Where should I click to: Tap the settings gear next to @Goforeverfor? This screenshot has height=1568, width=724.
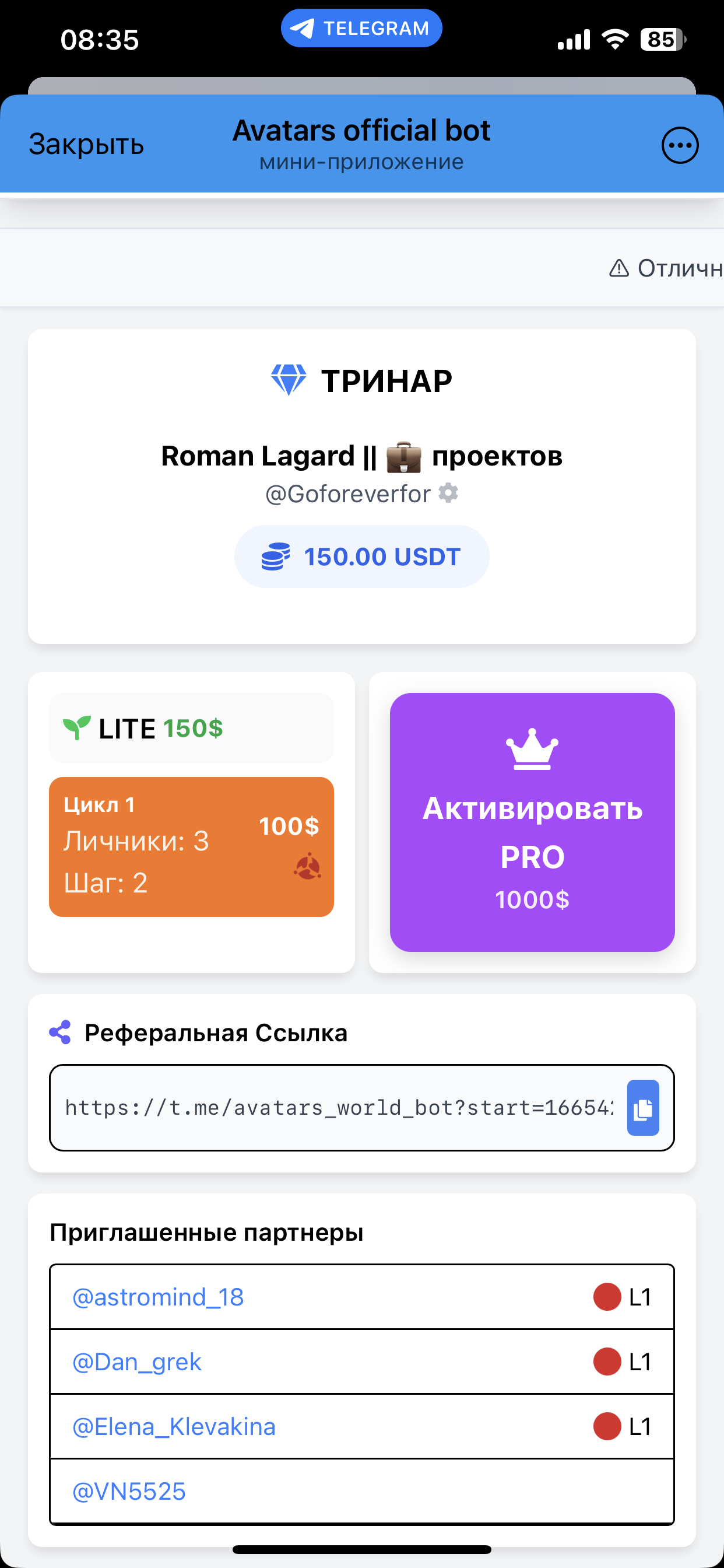[448, 493]
